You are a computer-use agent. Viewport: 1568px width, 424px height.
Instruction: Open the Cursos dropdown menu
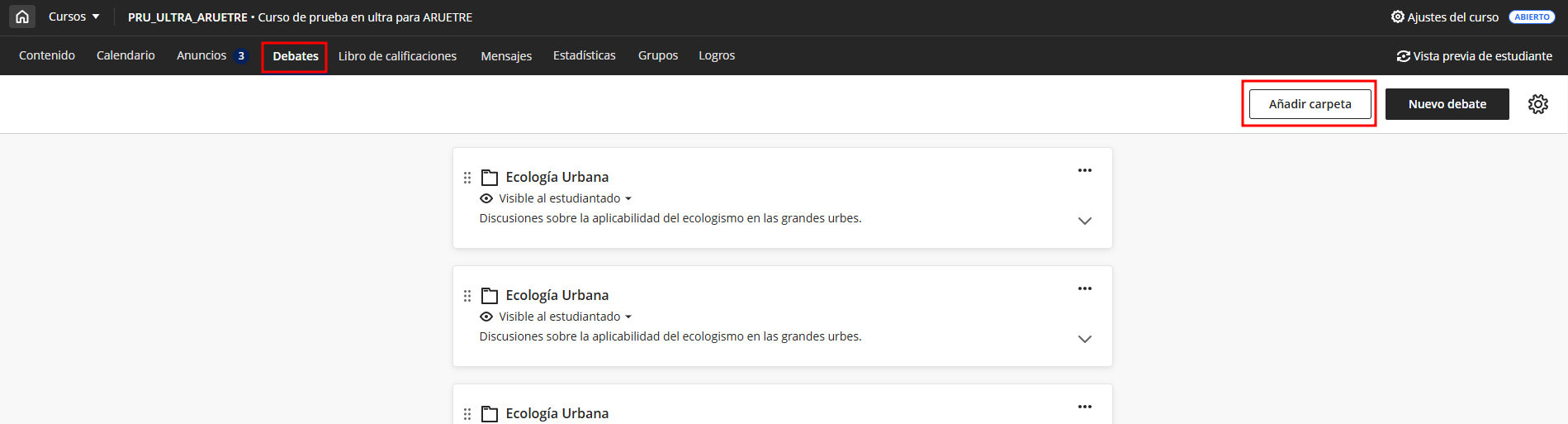[73, 17]
